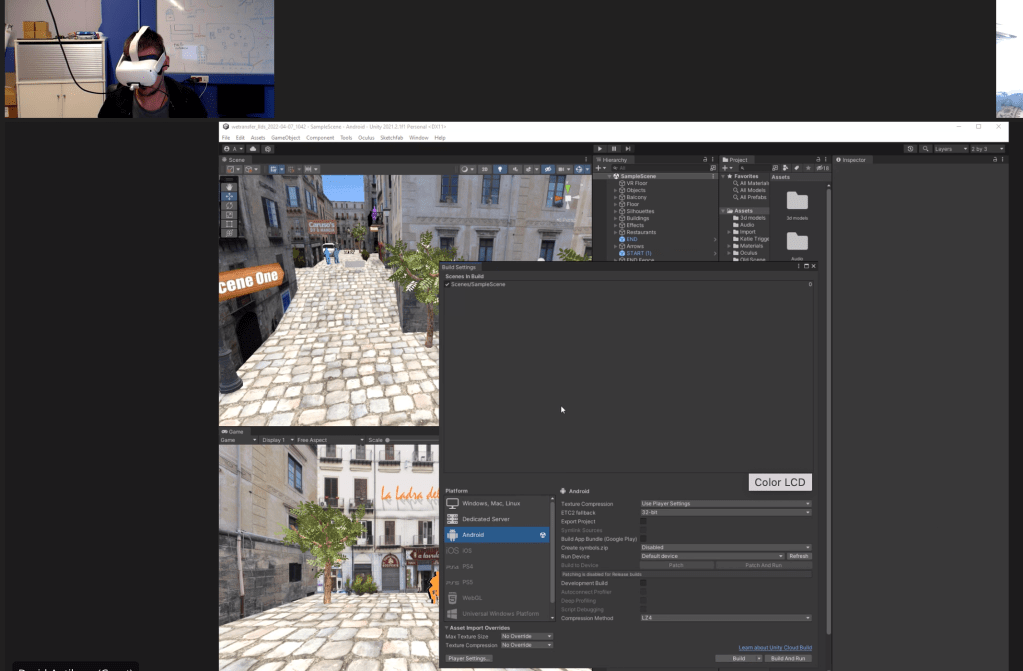Screen dimensions: 1023x671
Task: Switch to the Inspector tab
Action: 853,160
